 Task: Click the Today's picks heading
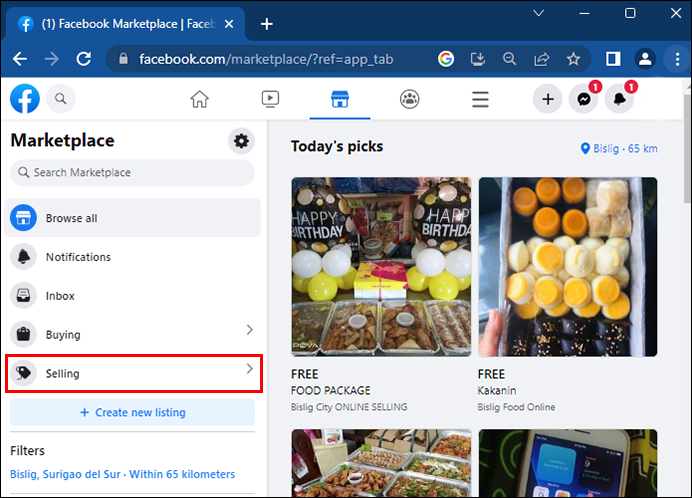coord(337,146)
